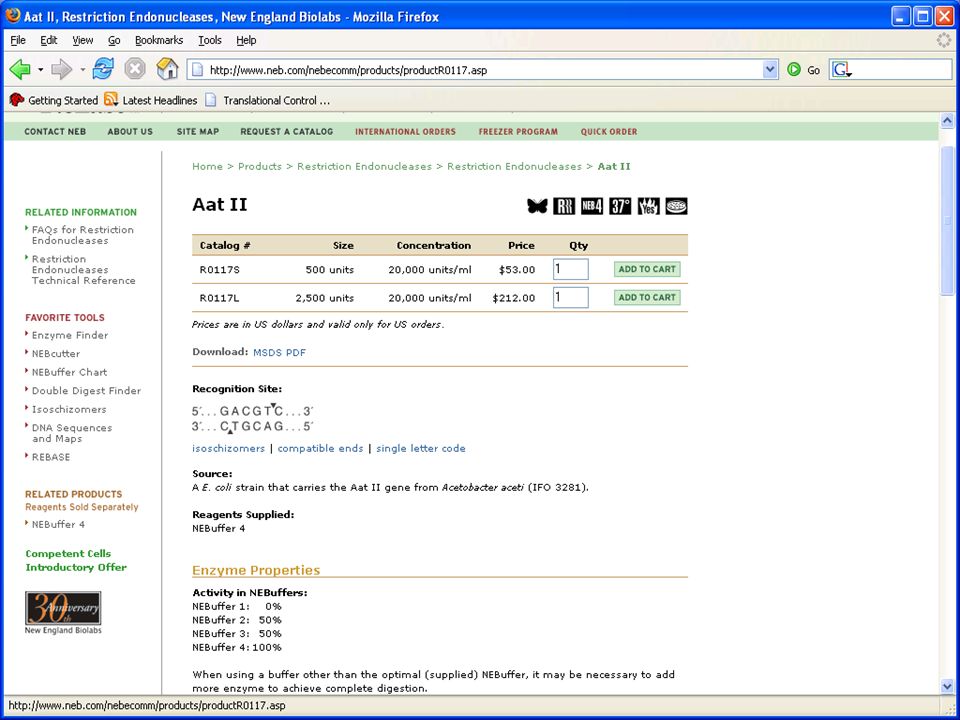The image size is (960, 720).
Task: Click the Forward arrow button
Action: [x=61, y=69]
